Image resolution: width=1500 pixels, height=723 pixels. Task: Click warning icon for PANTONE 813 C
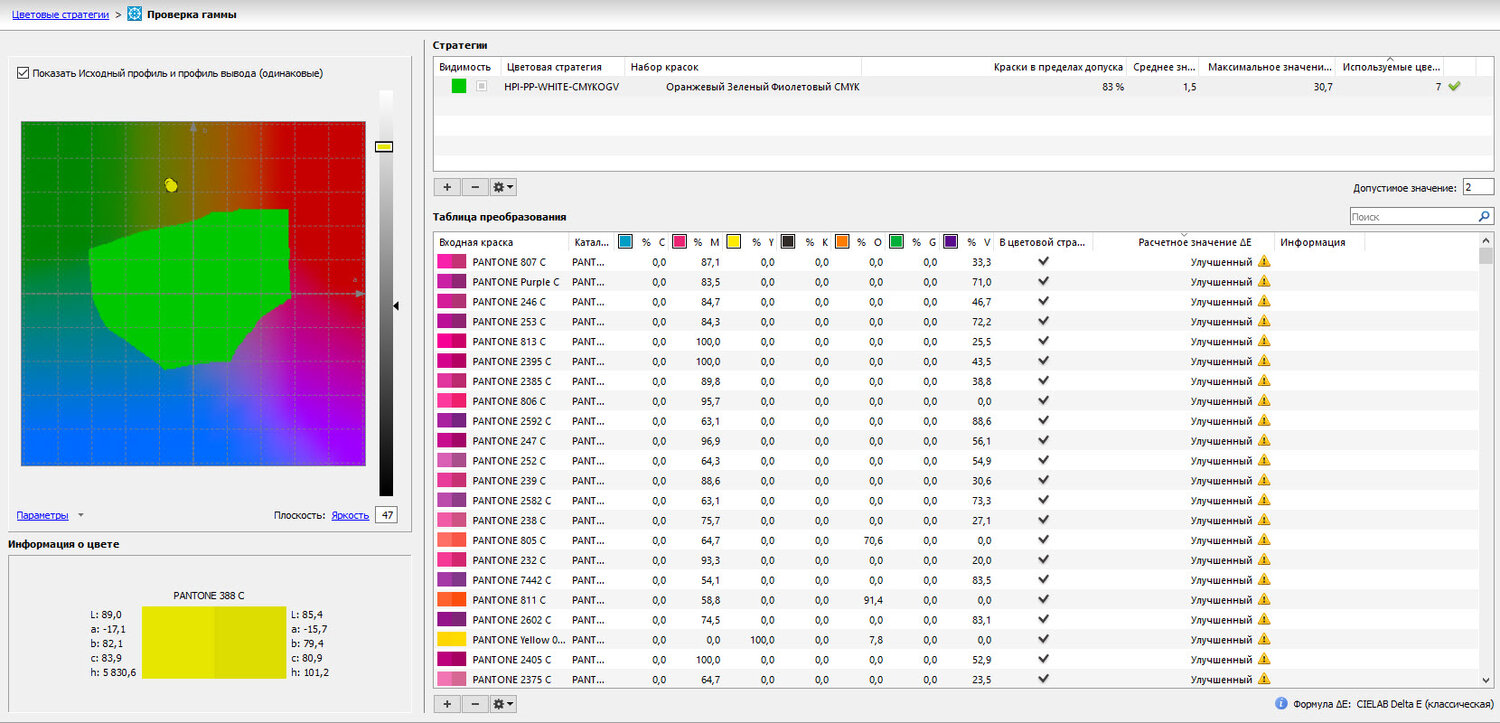coord(1264,341)
